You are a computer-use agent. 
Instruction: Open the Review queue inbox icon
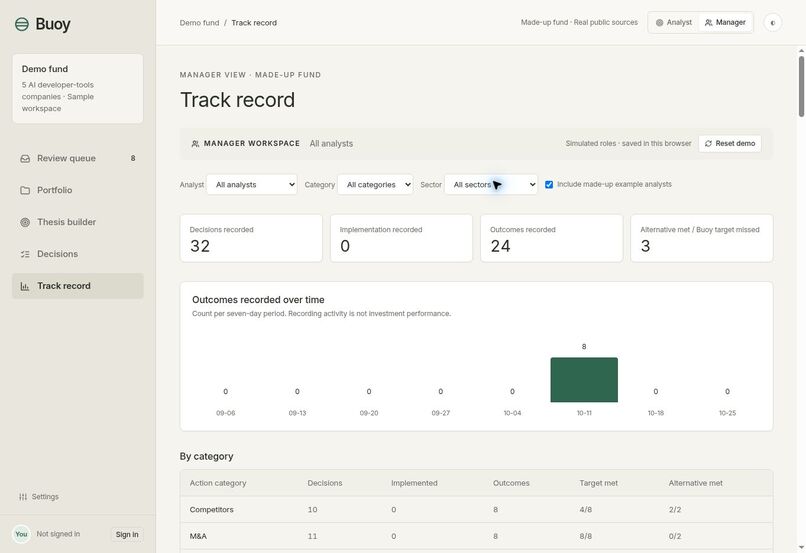pyautogui.click(x=25, y=158)
